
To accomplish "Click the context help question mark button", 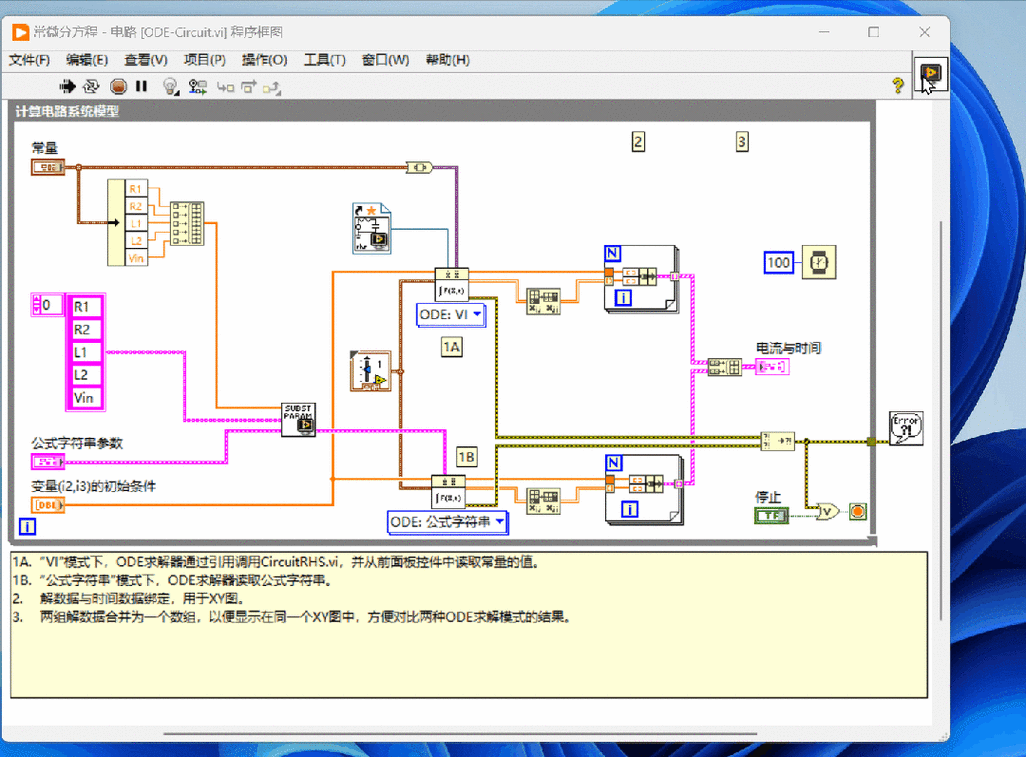I will pyautogui.click(x=897, y=86).
